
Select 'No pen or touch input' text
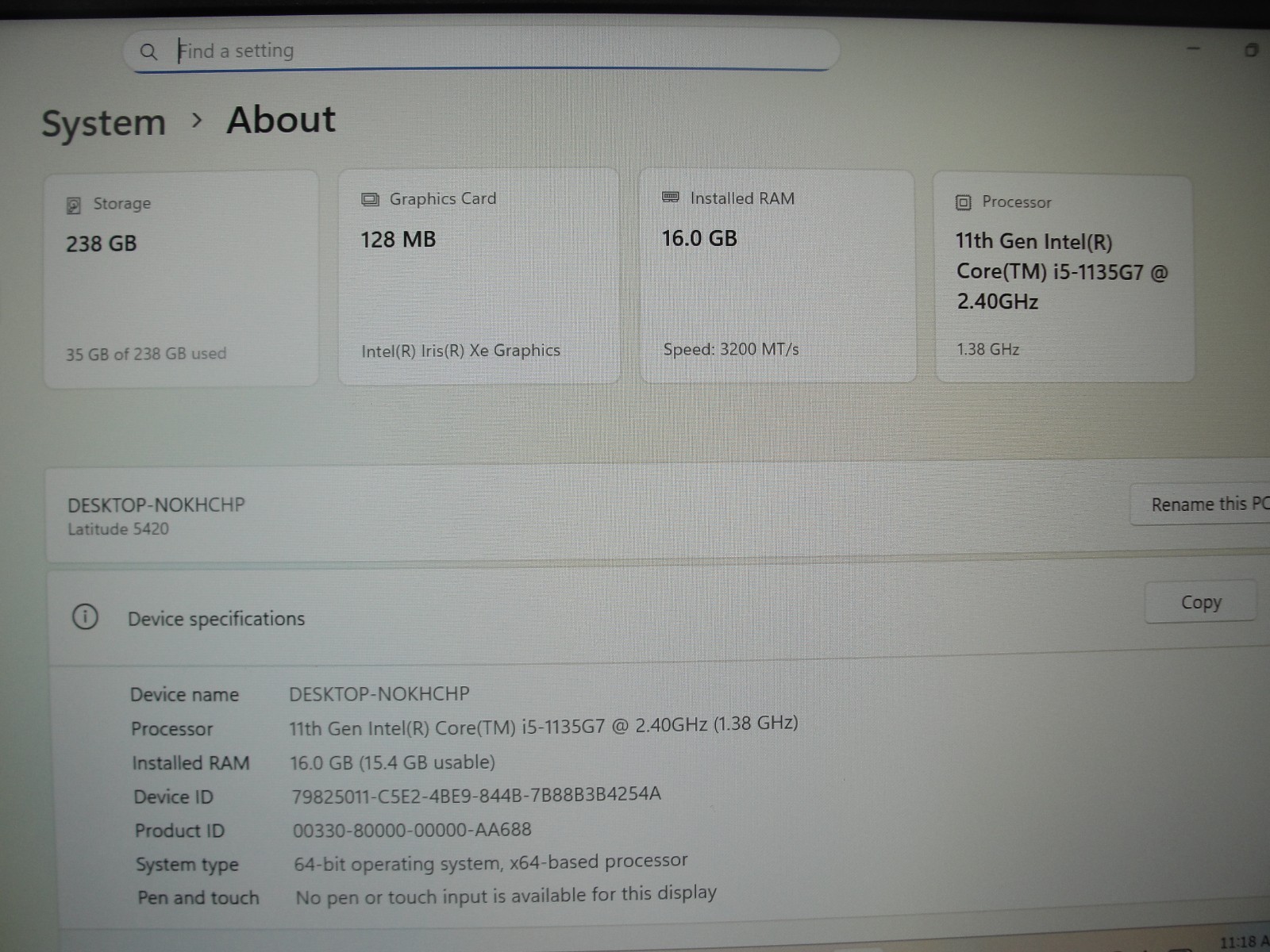click(506, 895)
